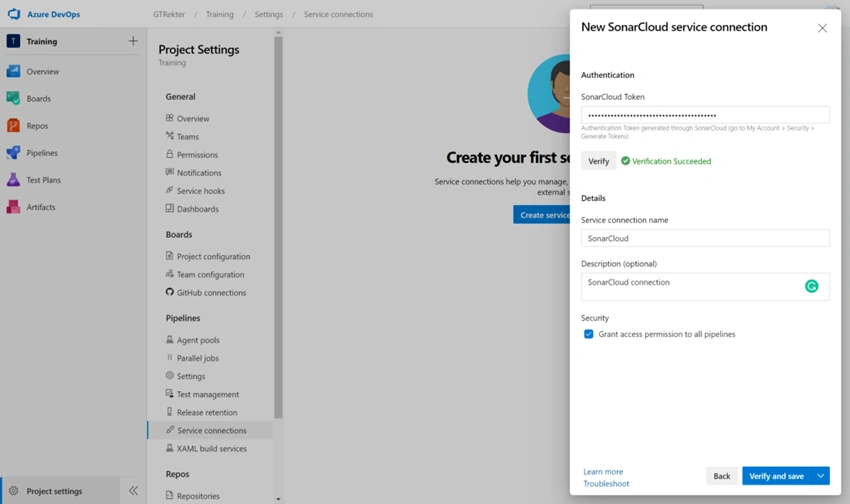850x504 pixels.
Task: Open Project configuration under Boards
Action: pos(214,256)
